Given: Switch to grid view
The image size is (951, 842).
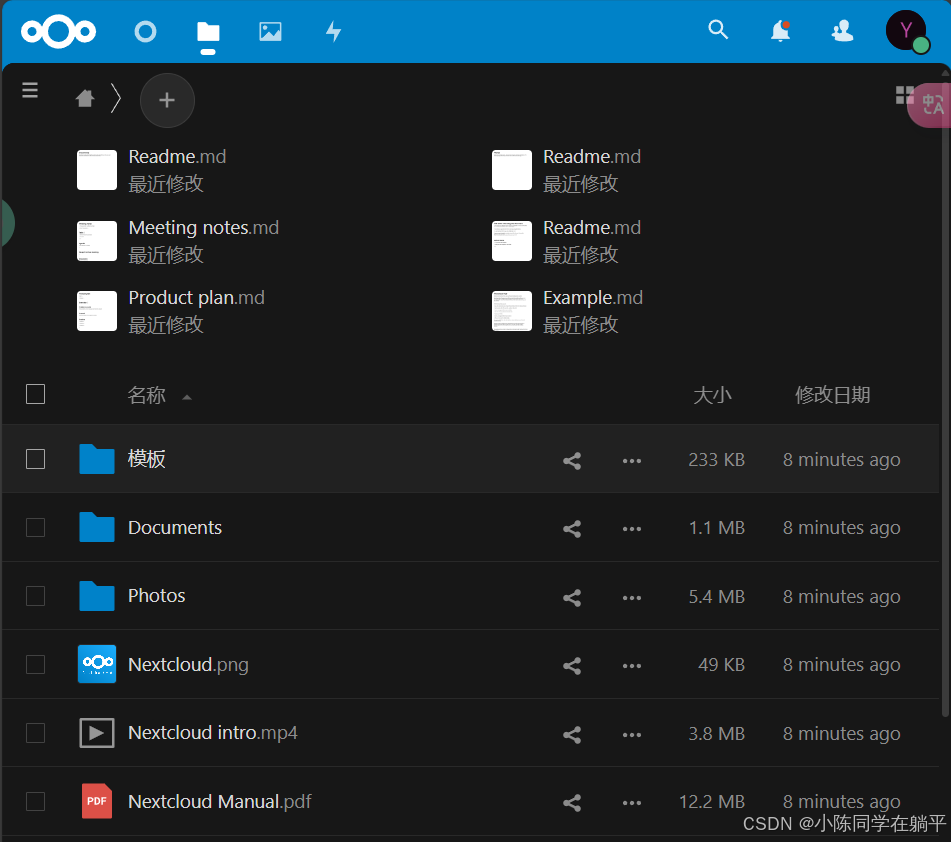Looking at the screenshot, I should tap(905, 95).
